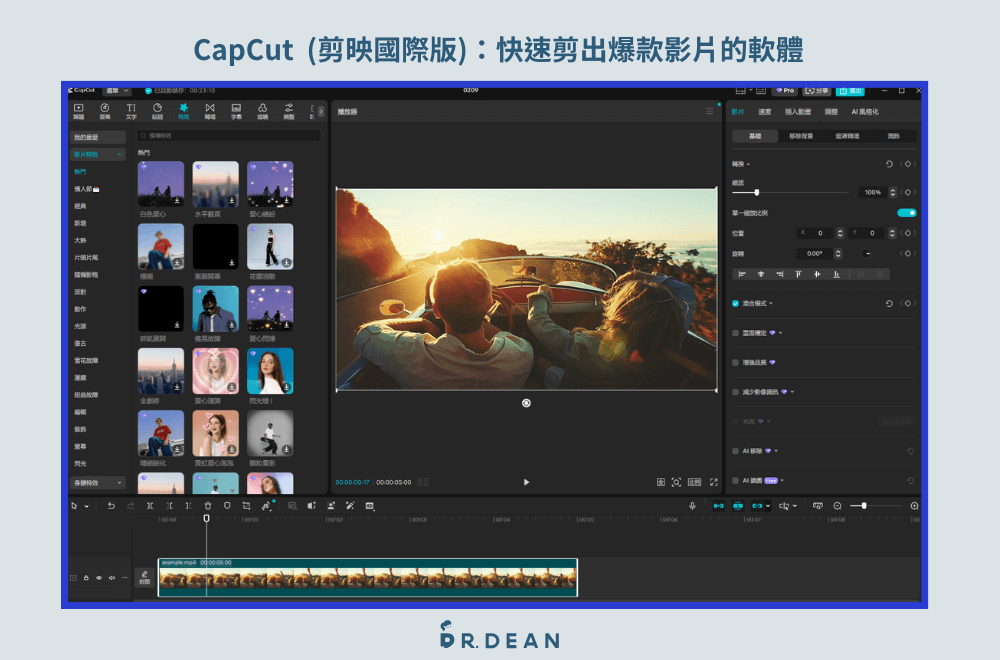
Task: Click the Pro upgrade button
Action: tap(785, 91)
